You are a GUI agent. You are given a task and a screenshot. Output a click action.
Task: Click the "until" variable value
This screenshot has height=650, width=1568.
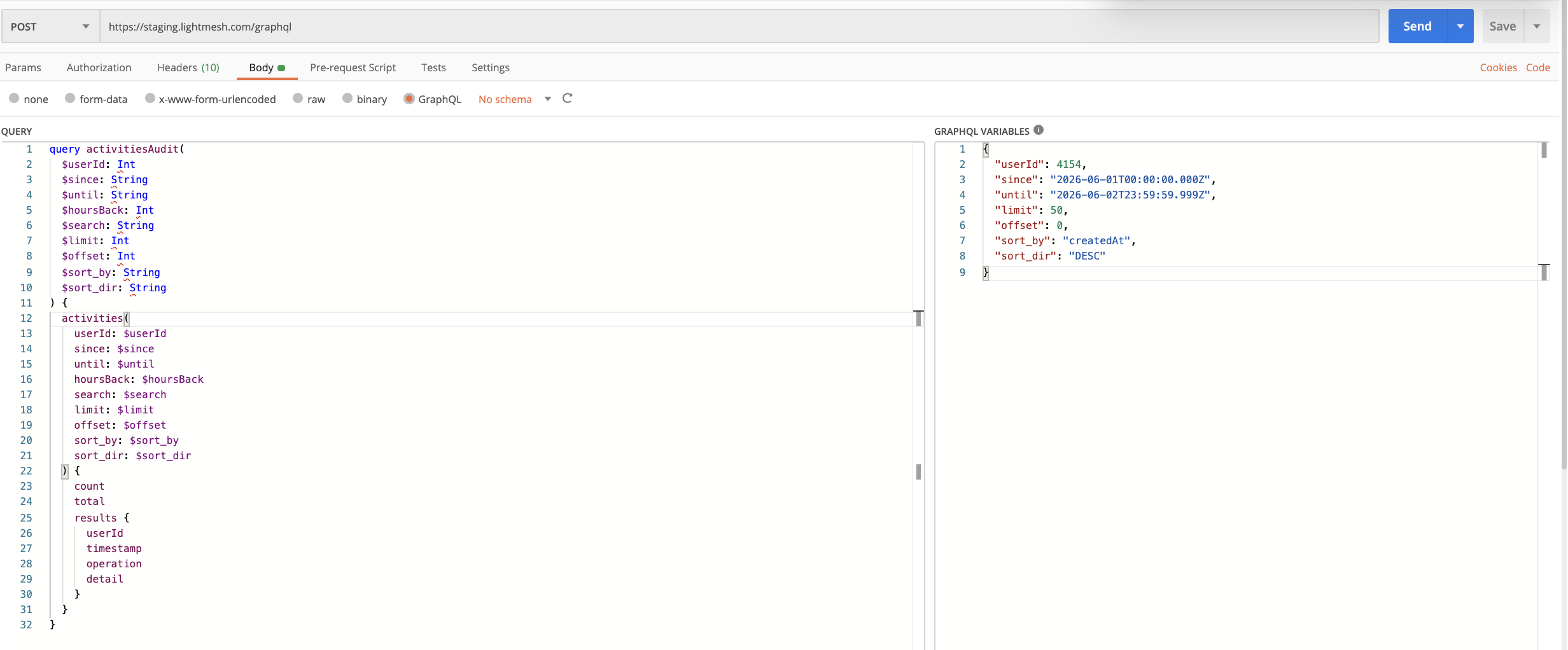click(1130, 195)
